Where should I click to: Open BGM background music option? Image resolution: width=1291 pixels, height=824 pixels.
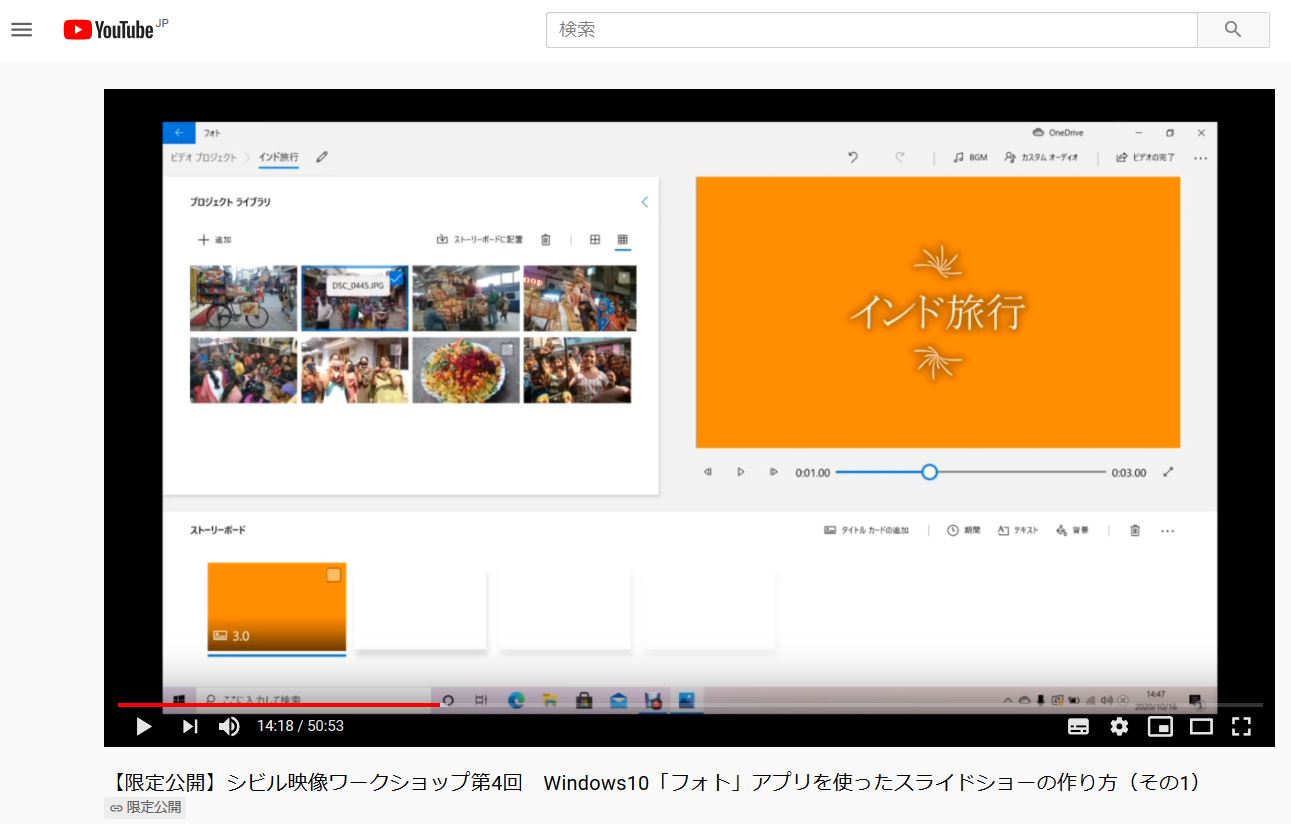pyautogui.click(x=970, y=157)
